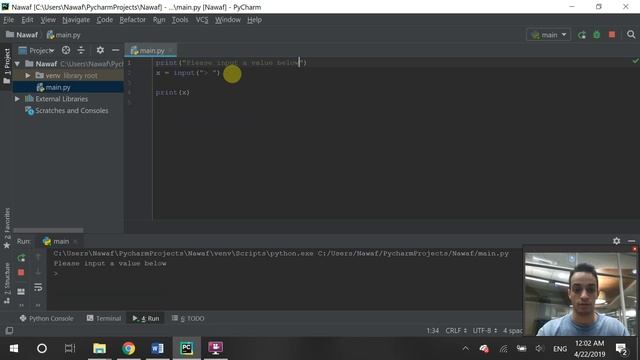The width and height of the screenshot is (640, 360).
Task: Toggle the Structure side tool window
Action: tap(7, 282)
